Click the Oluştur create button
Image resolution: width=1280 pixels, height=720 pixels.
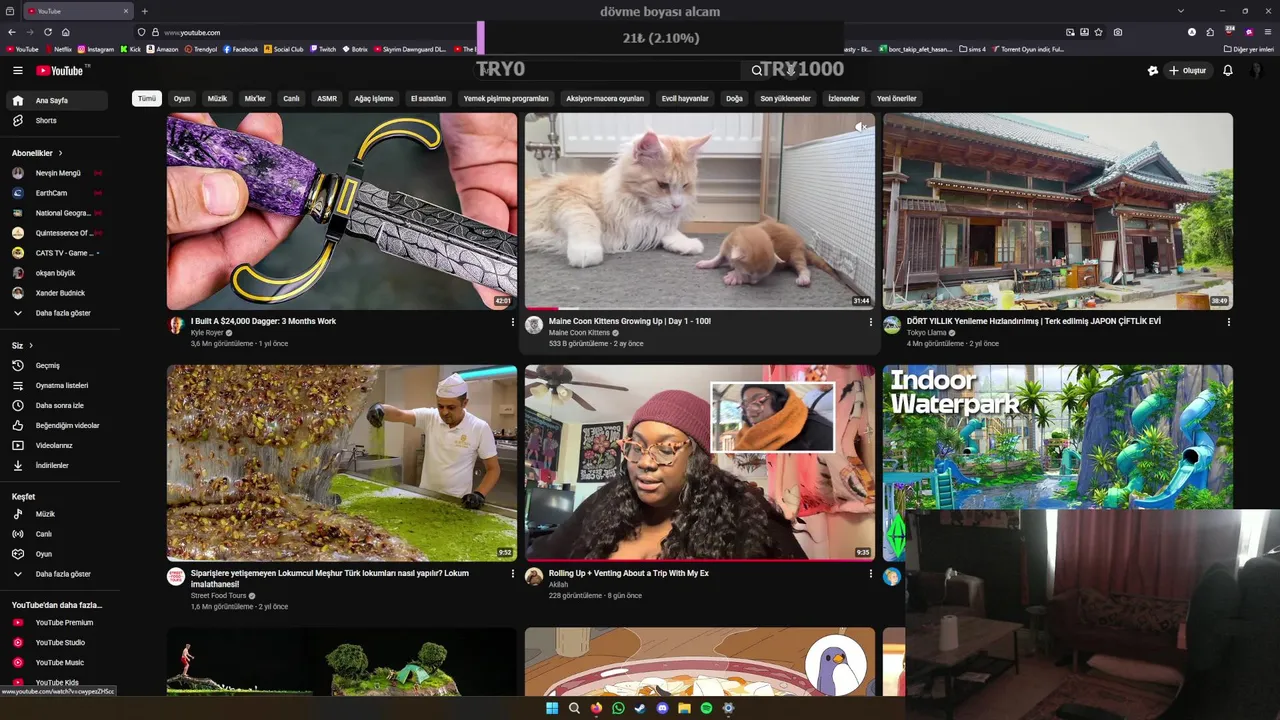click(1187, 70)
